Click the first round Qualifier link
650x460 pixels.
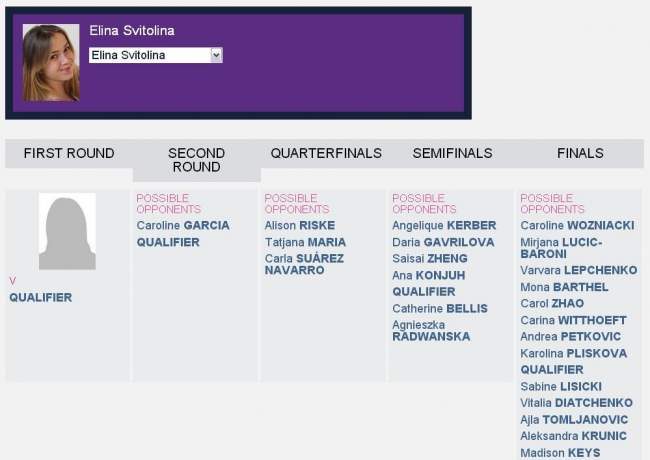tap(40, 297)
